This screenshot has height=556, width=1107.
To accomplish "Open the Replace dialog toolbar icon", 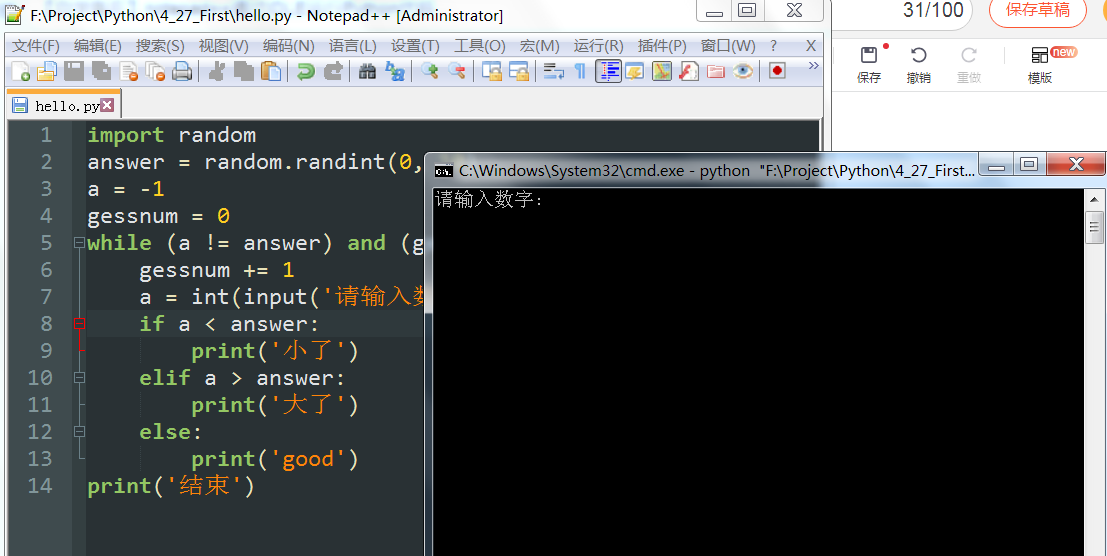I will (394, 71).
